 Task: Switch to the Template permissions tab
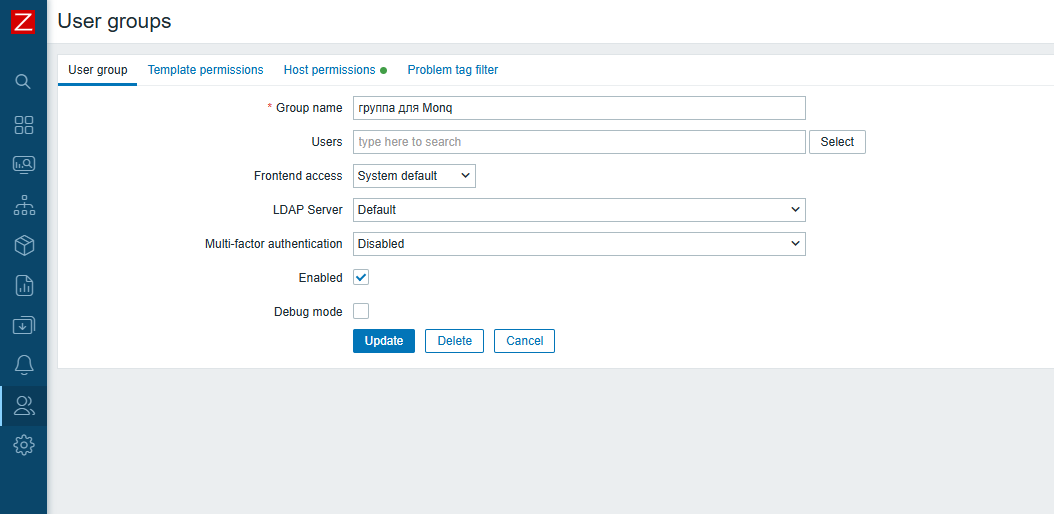205,70
